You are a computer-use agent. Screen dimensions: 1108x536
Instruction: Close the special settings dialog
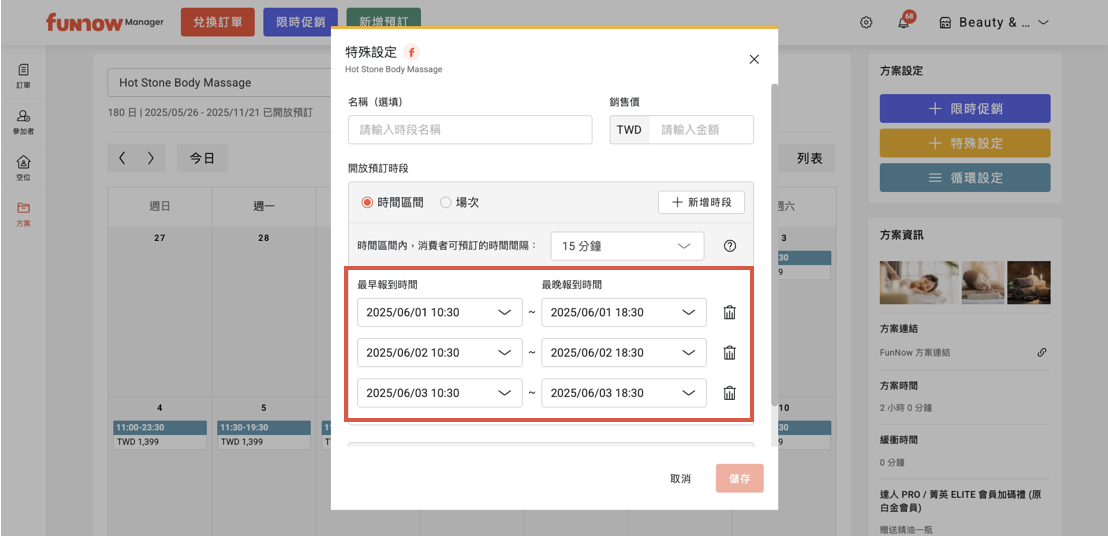(x=754, y=59)
